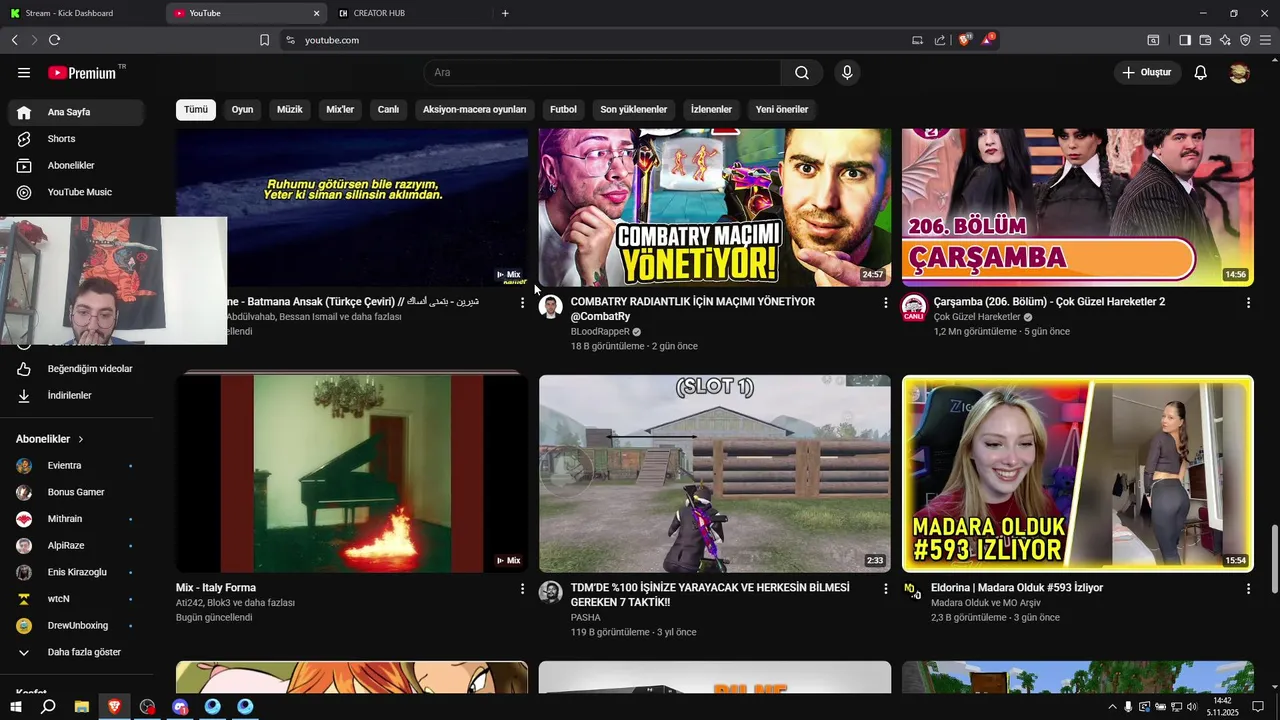
Task: Select the İzlenenler filter chip
Action: [x=711, y=109]
